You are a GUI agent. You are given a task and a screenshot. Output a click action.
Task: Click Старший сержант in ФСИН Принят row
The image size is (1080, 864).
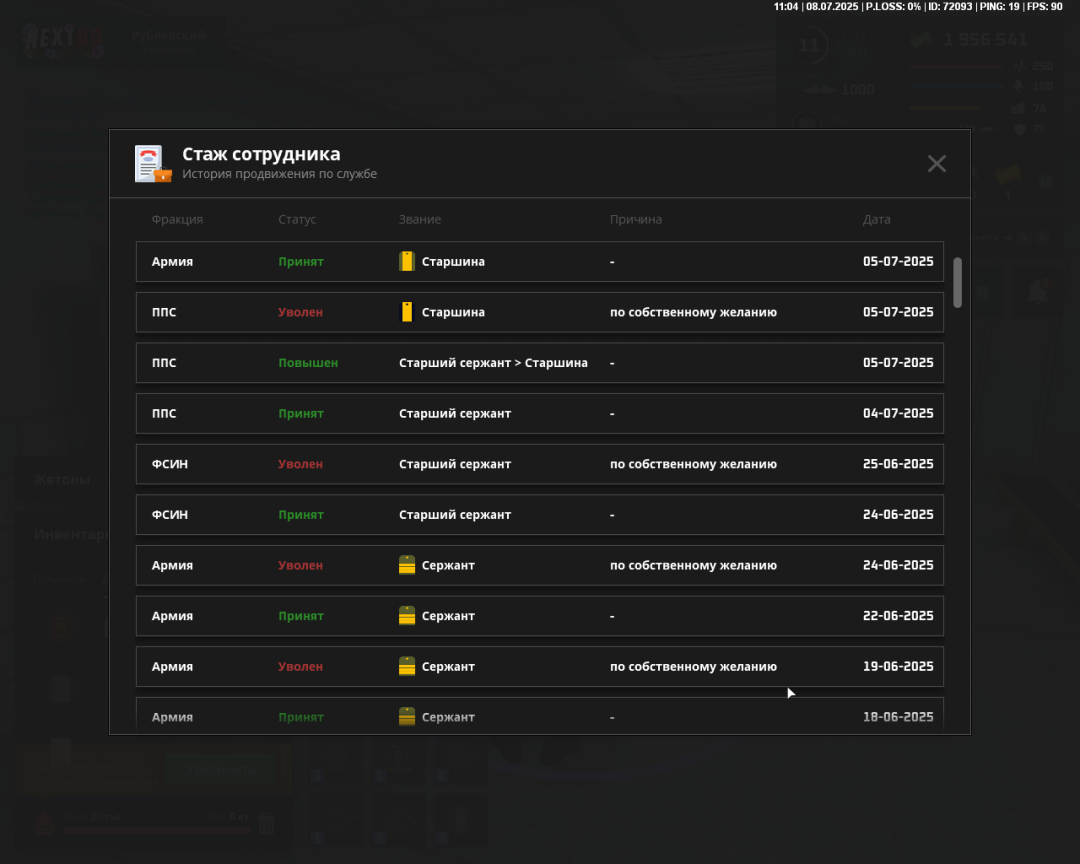455,515
